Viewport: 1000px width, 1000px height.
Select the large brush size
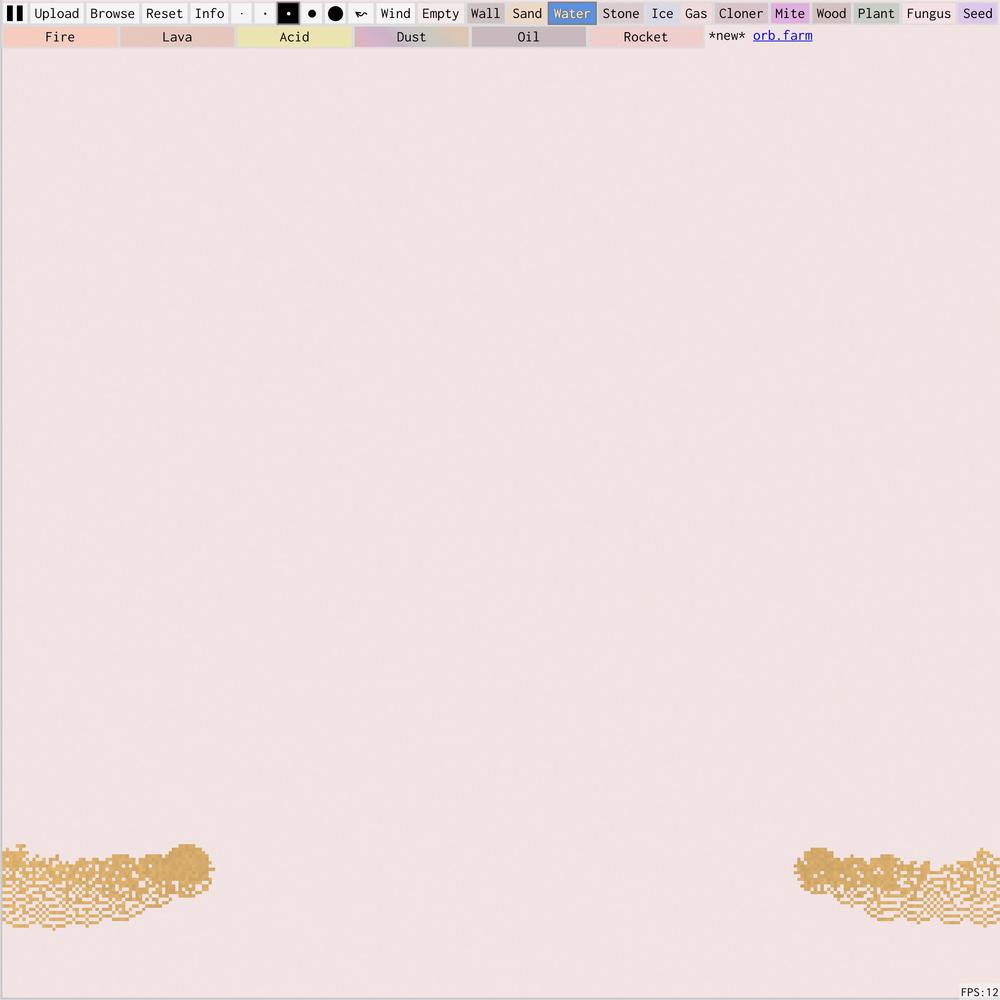[312, 13]
